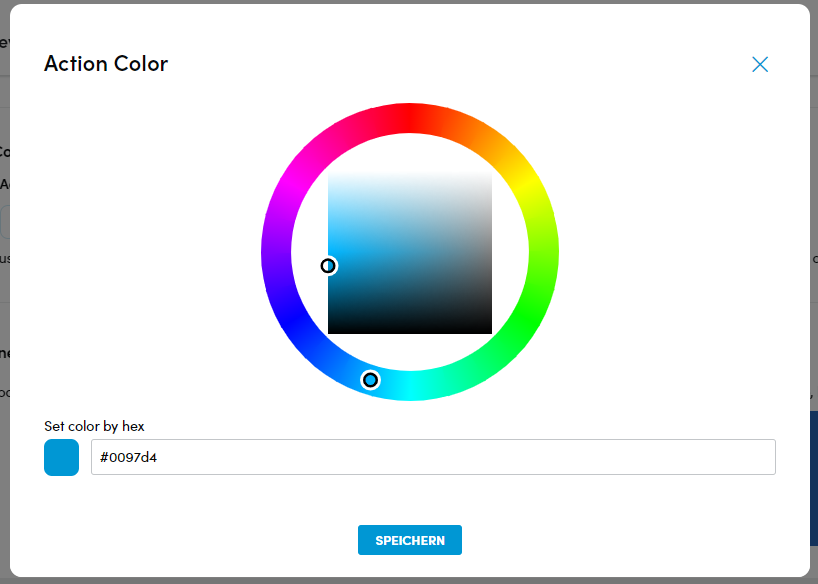The height and width of the screenshot is (584, 818).
Task: Click the Action Color dialog title
Action: (106, 64)
